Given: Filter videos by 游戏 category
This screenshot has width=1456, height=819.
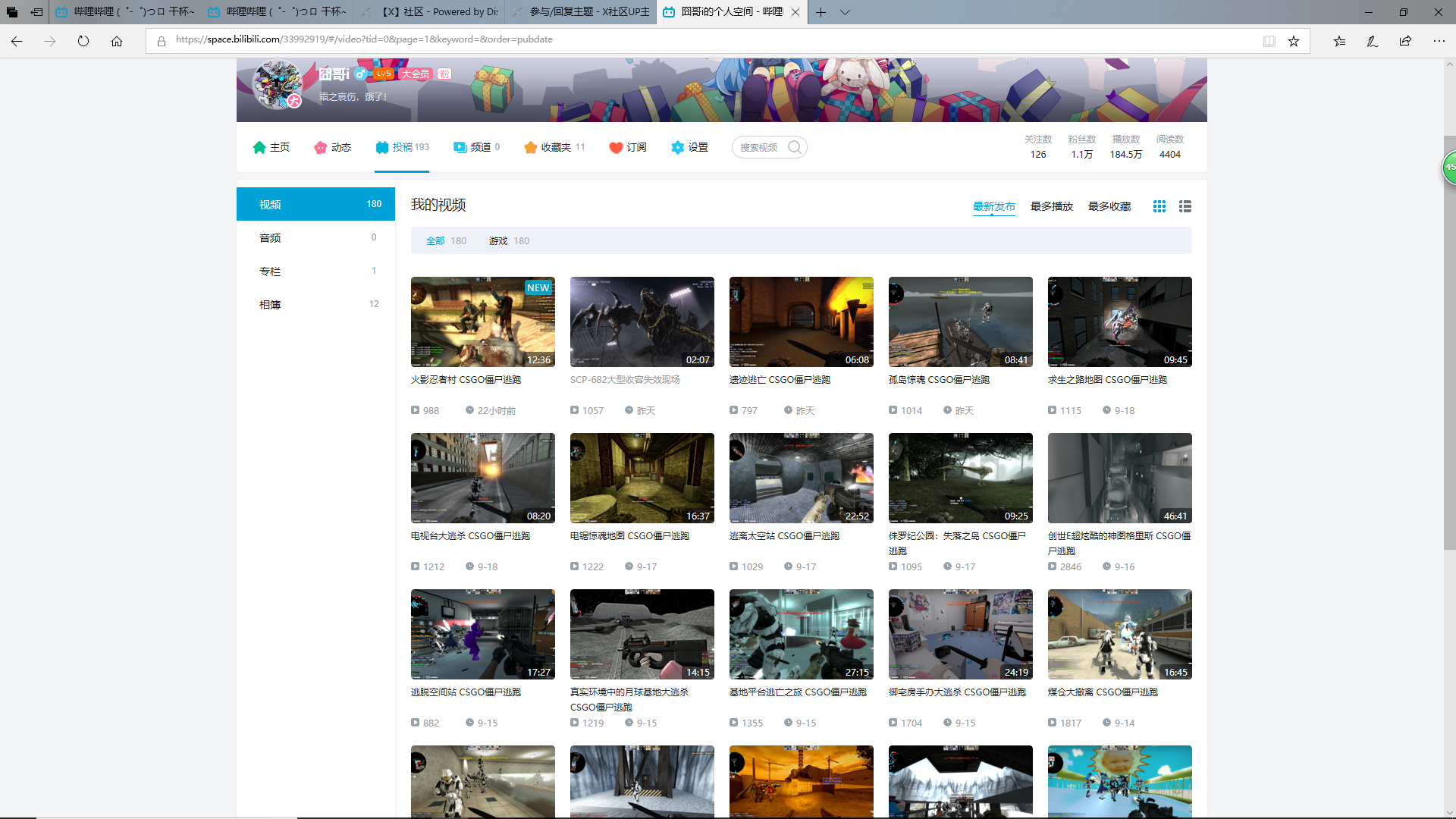Looking at the screenshot, I should 498,241.
